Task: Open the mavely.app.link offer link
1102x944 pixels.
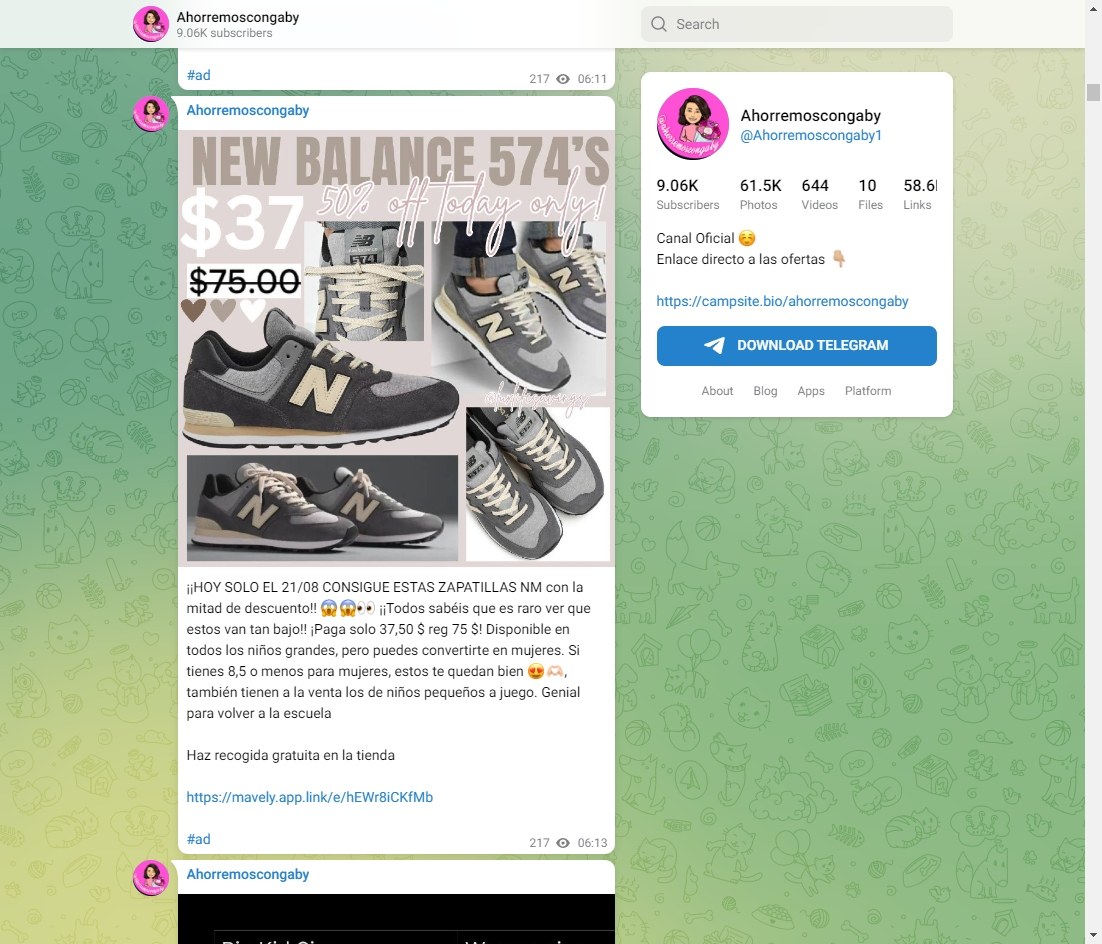Action: point(310,797)
